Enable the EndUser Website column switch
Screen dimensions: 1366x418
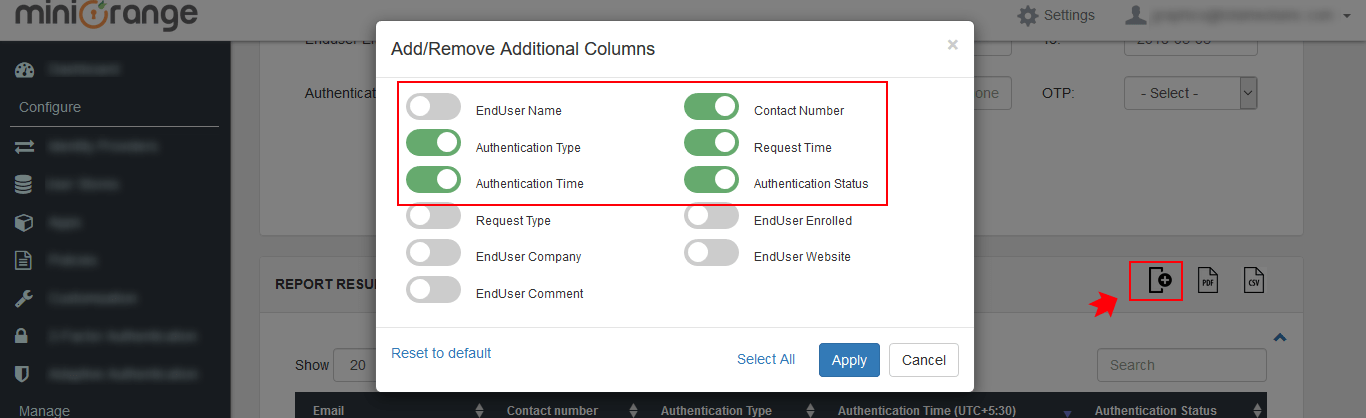click(711, 253)
